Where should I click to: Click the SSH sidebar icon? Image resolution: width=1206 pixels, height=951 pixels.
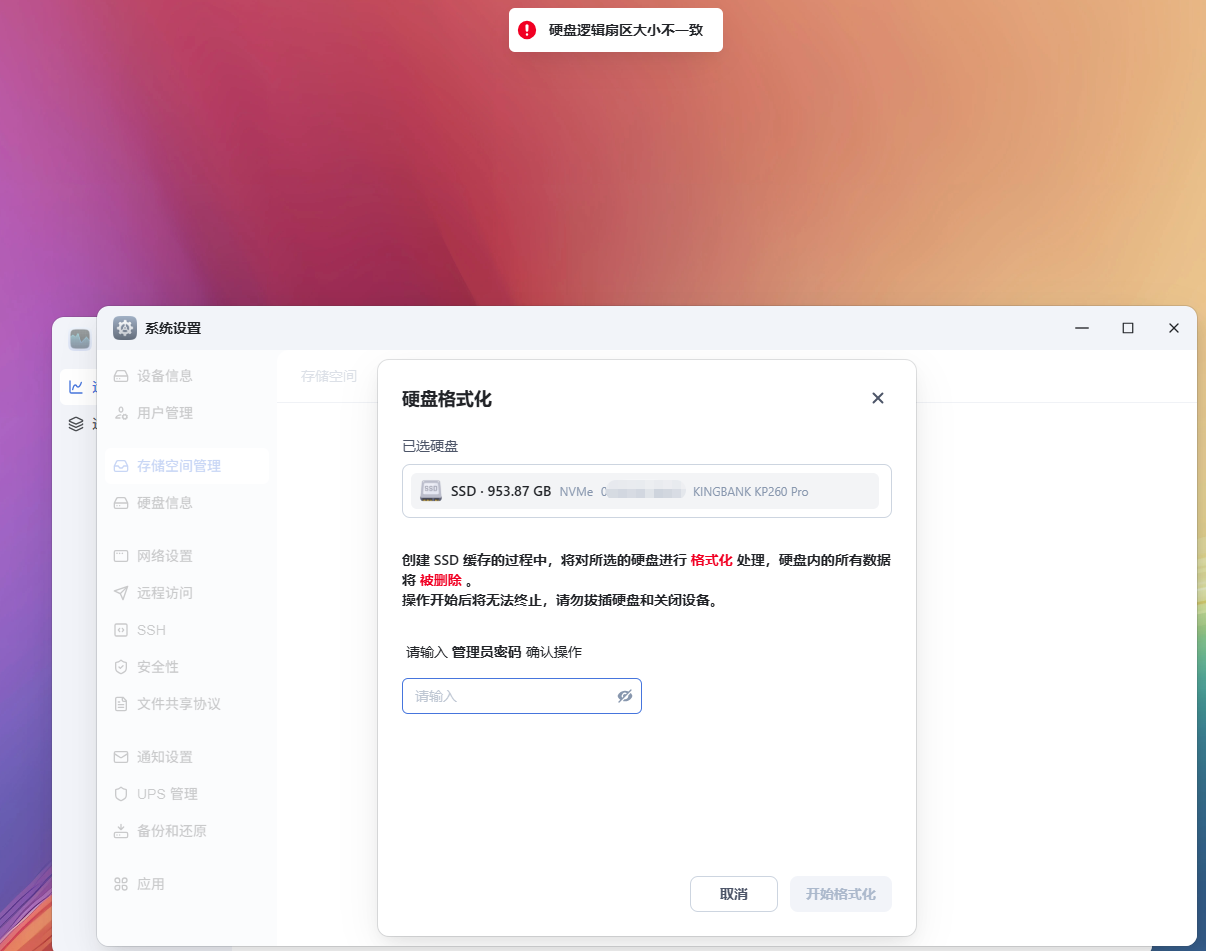(121, 630)
